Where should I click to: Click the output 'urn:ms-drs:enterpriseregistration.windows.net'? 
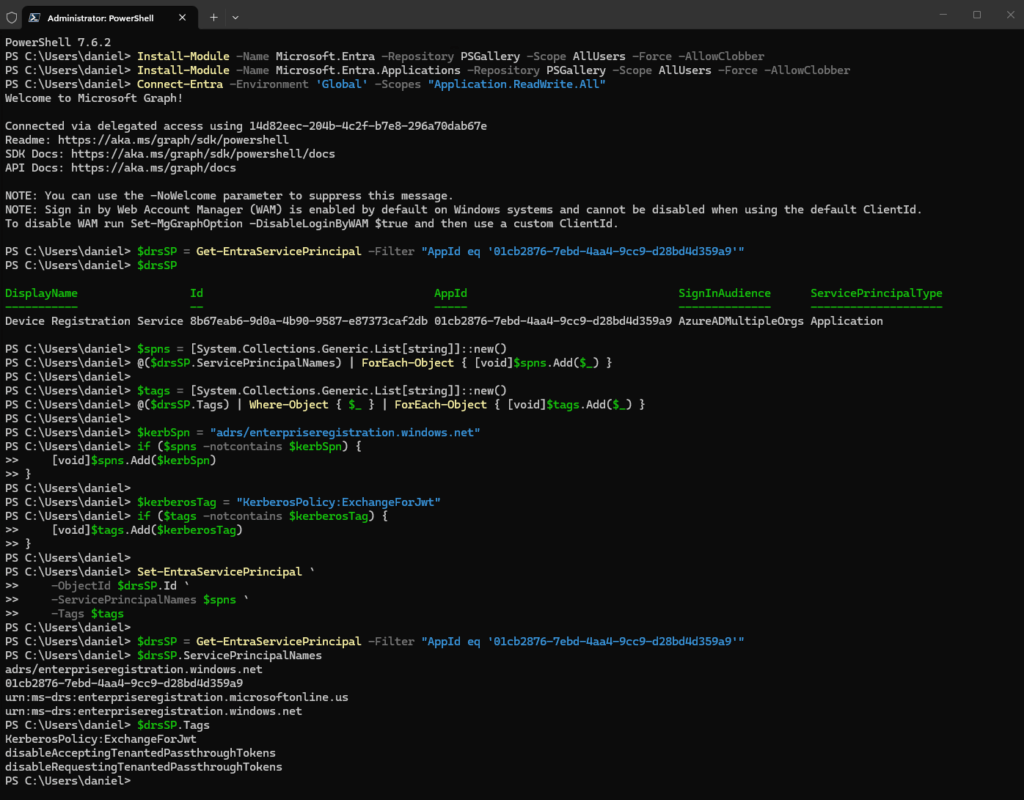[153, 711]
